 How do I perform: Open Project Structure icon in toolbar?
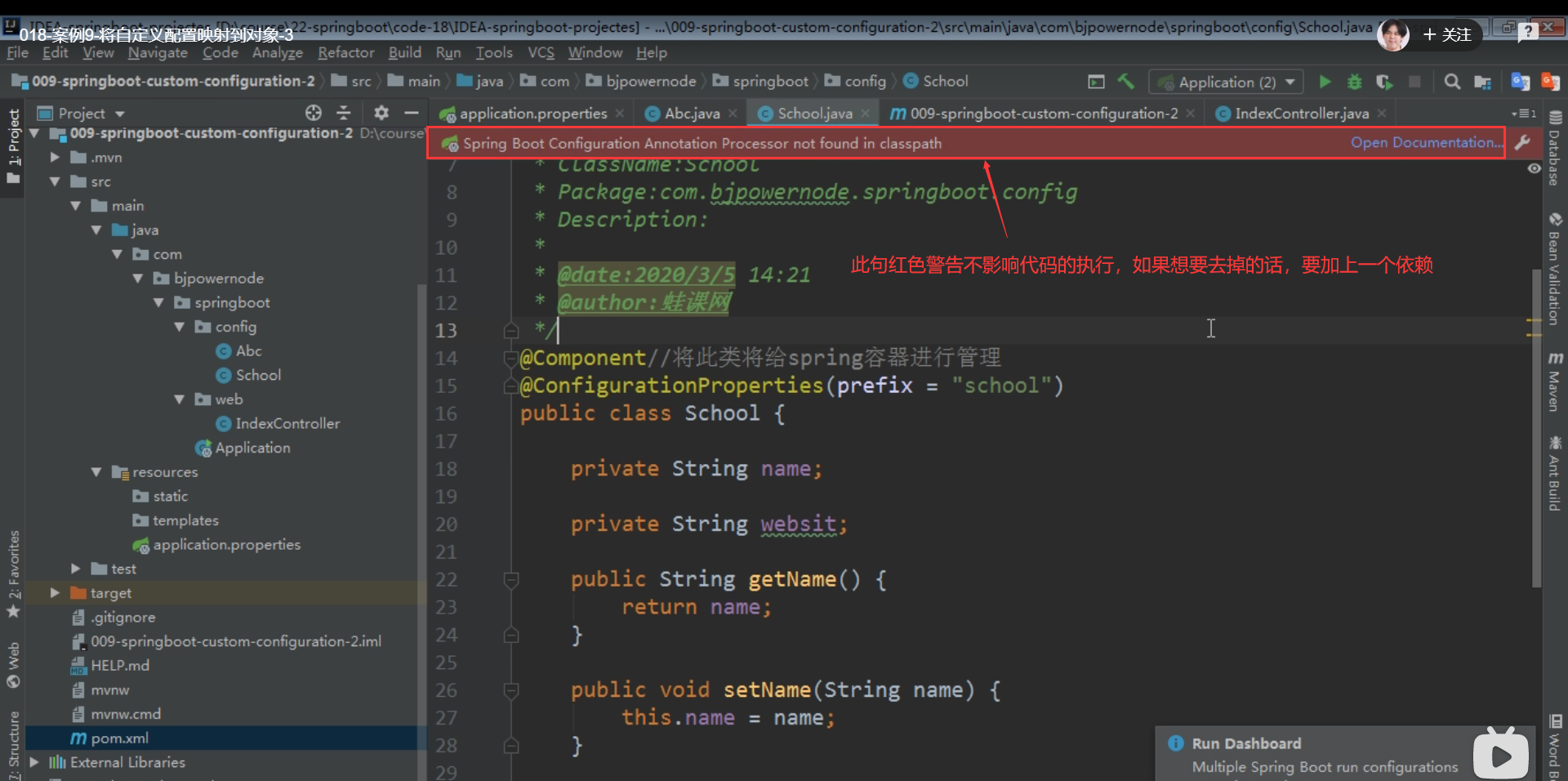[1482, 82]
